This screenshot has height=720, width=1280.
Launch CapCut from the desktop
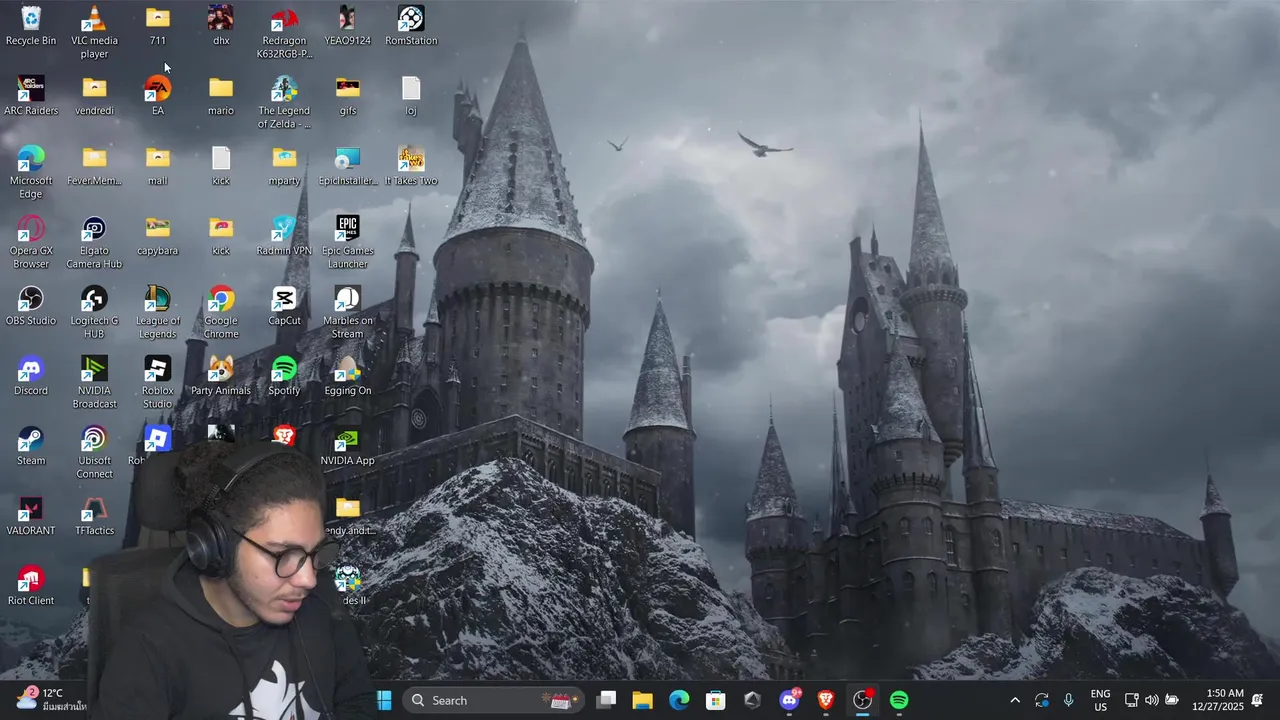284,306
